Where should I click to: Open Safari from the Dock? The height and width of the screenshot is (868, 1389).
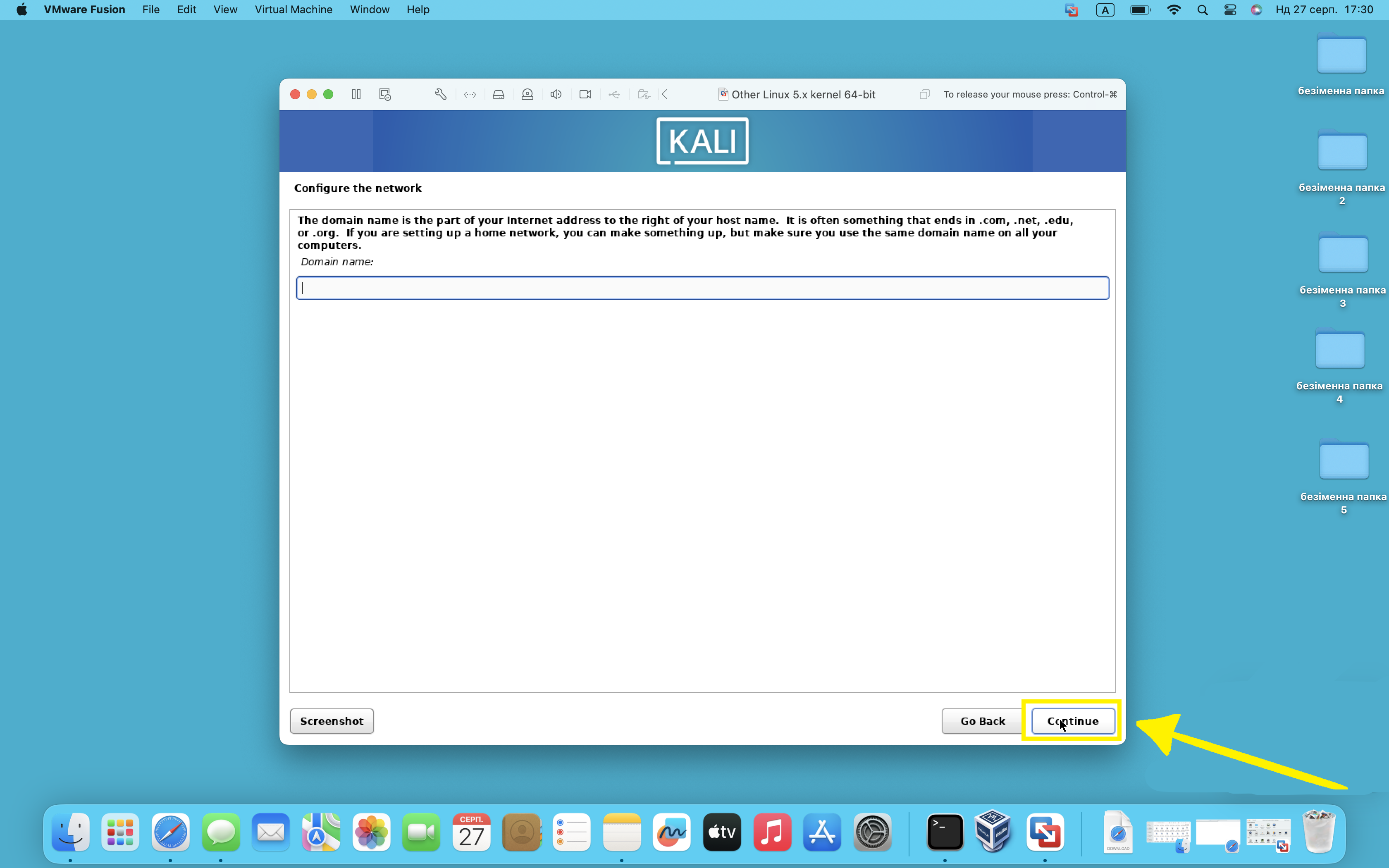(x=170, y=832)
